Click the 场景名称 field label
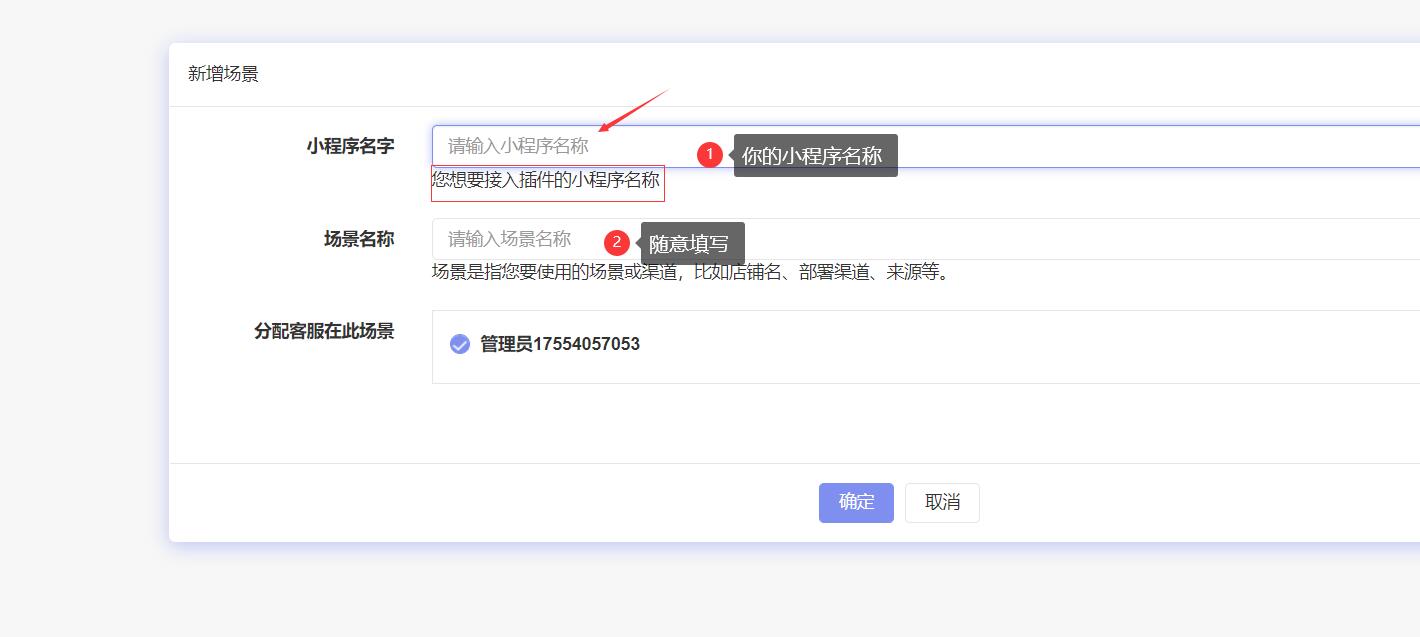This screenshot has width=1420, height=637. tap(359, 239)
